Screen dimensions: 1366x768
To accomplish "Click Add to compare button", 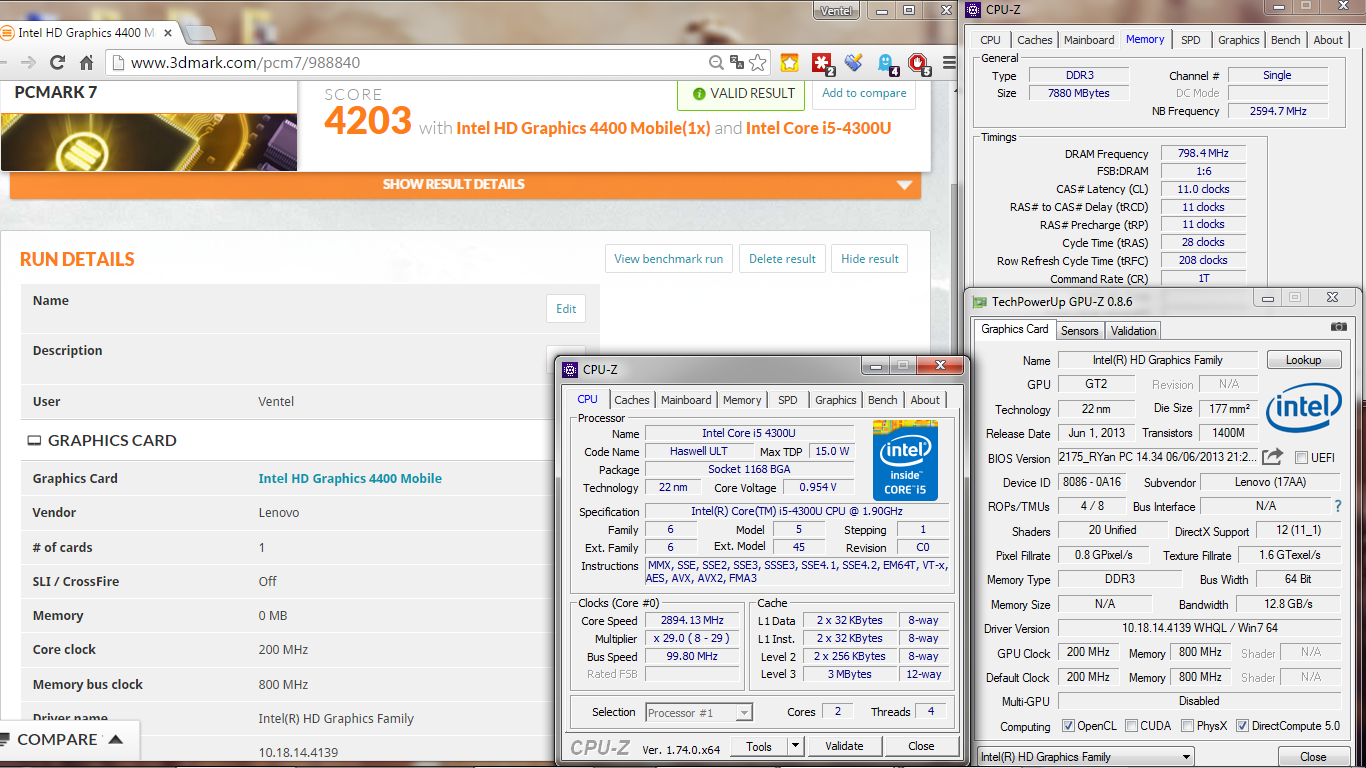I will [x=864, y=94].
